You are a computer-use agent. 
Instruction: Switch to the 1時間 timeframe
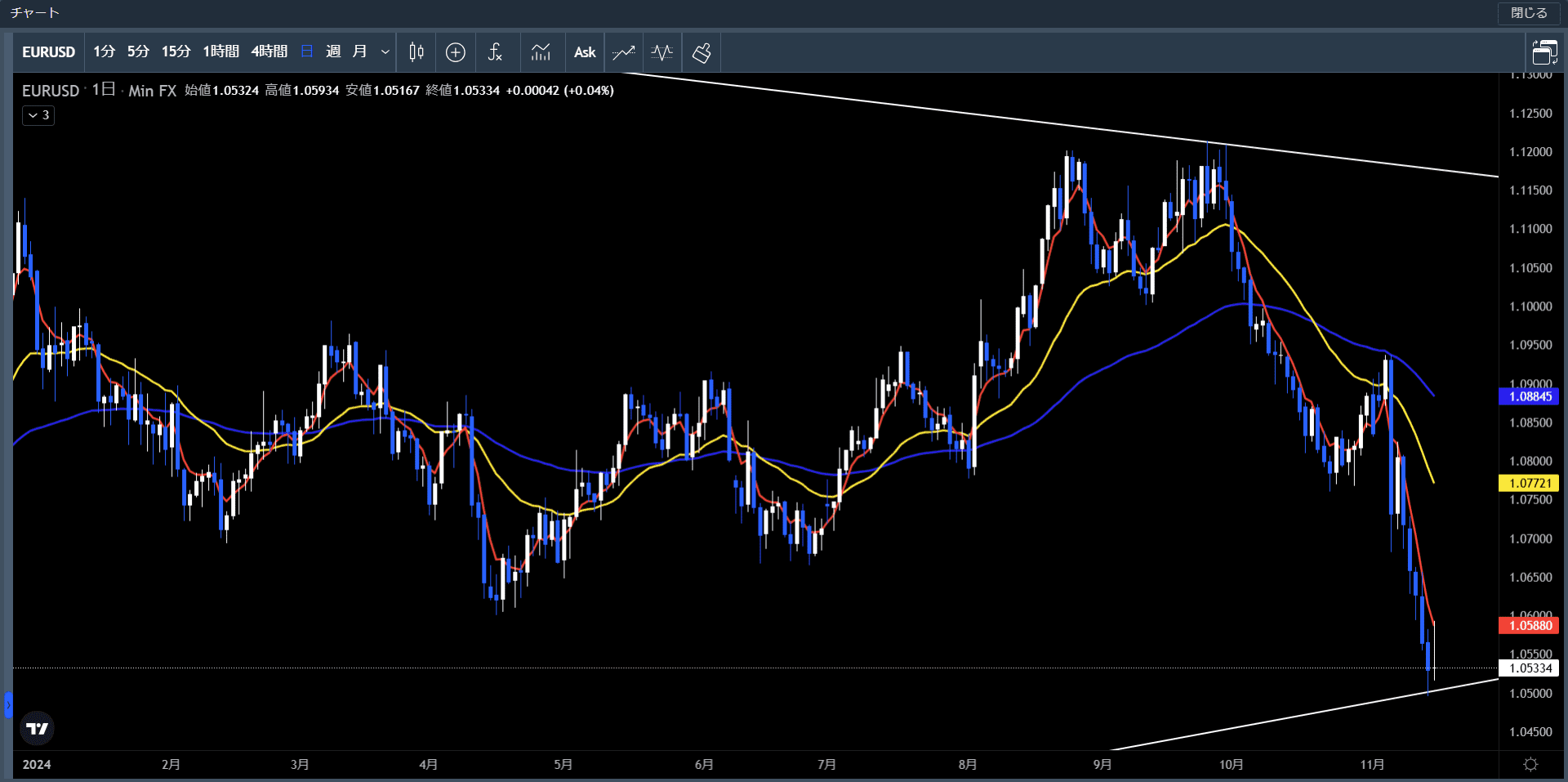pos(220,52)
